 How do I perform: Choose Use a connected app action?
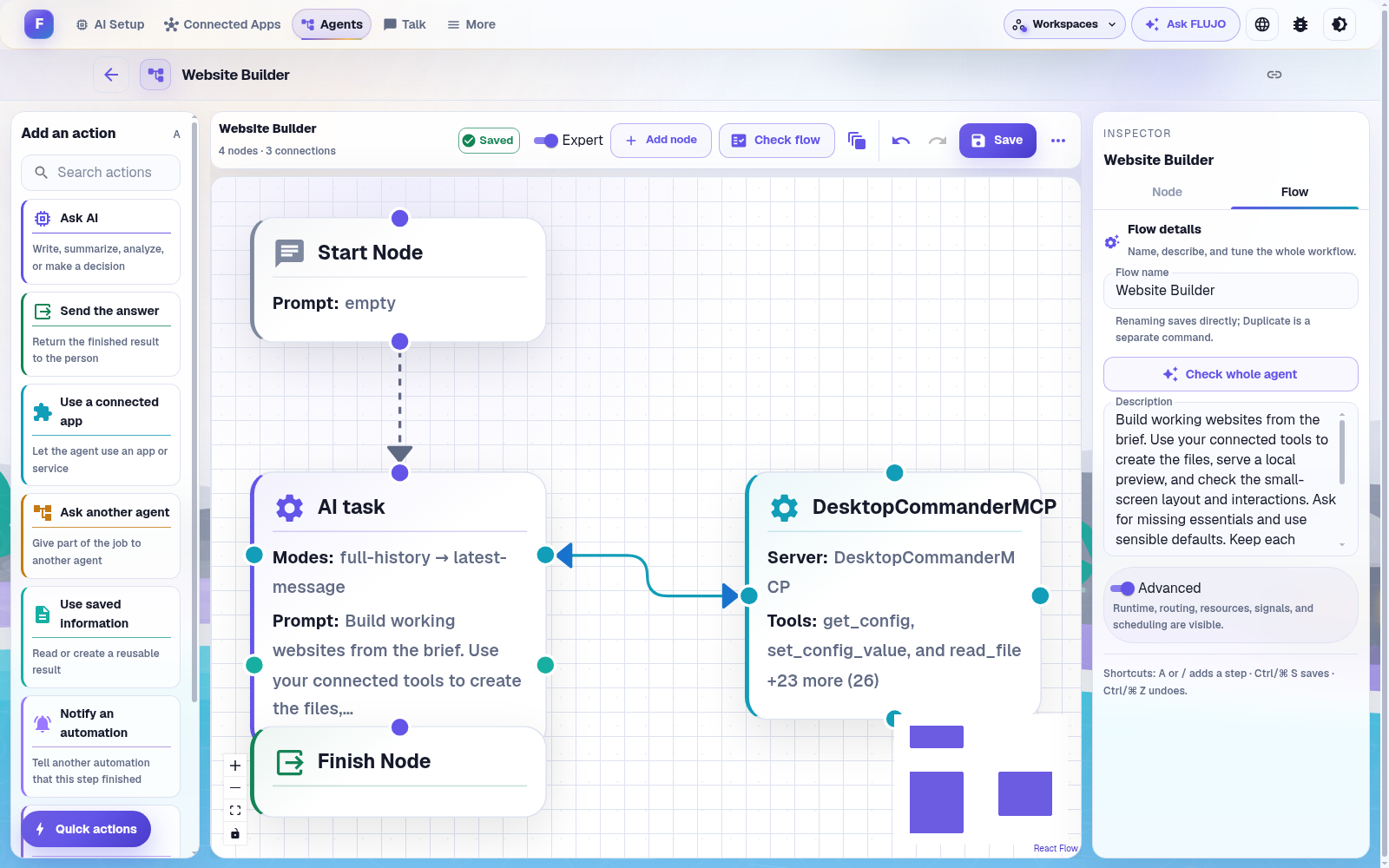101,435
